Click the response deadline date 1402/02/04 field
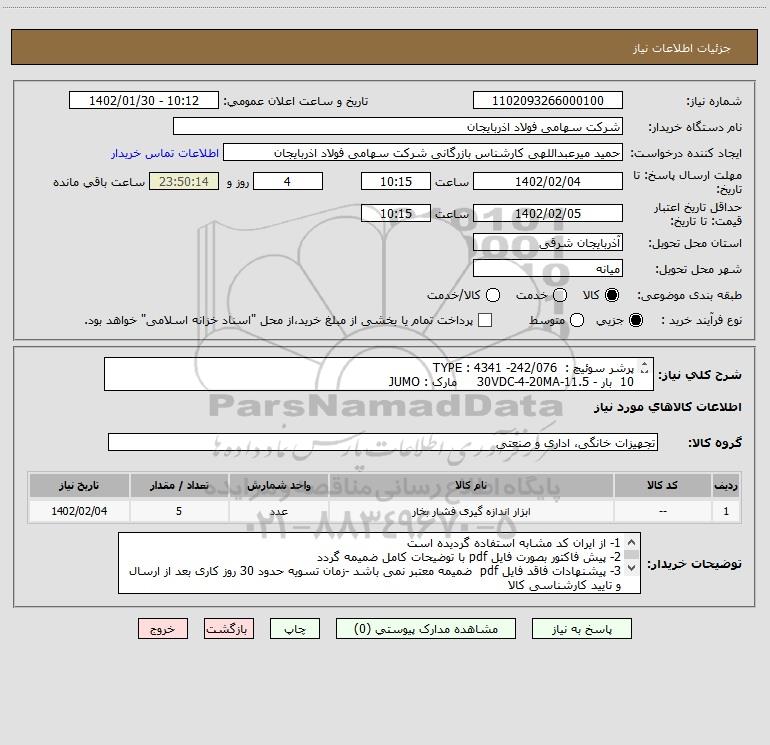 pos(548,181)
